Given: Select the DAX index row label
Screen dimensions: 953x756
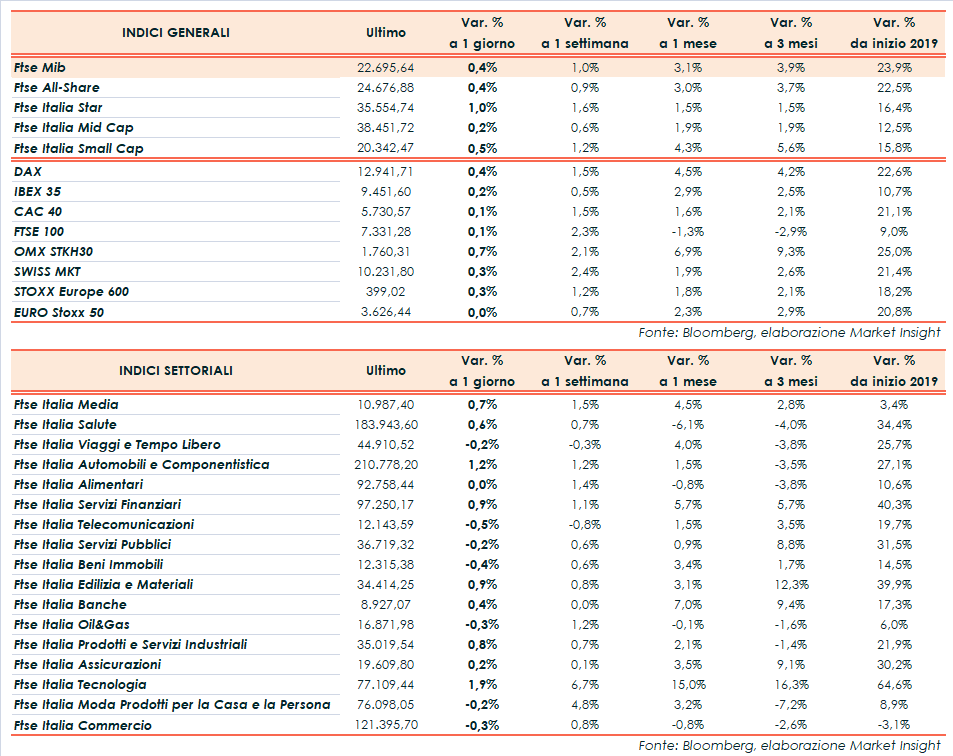Looking at the screenshot, I should pyautogui.click(x=28, y=171).
